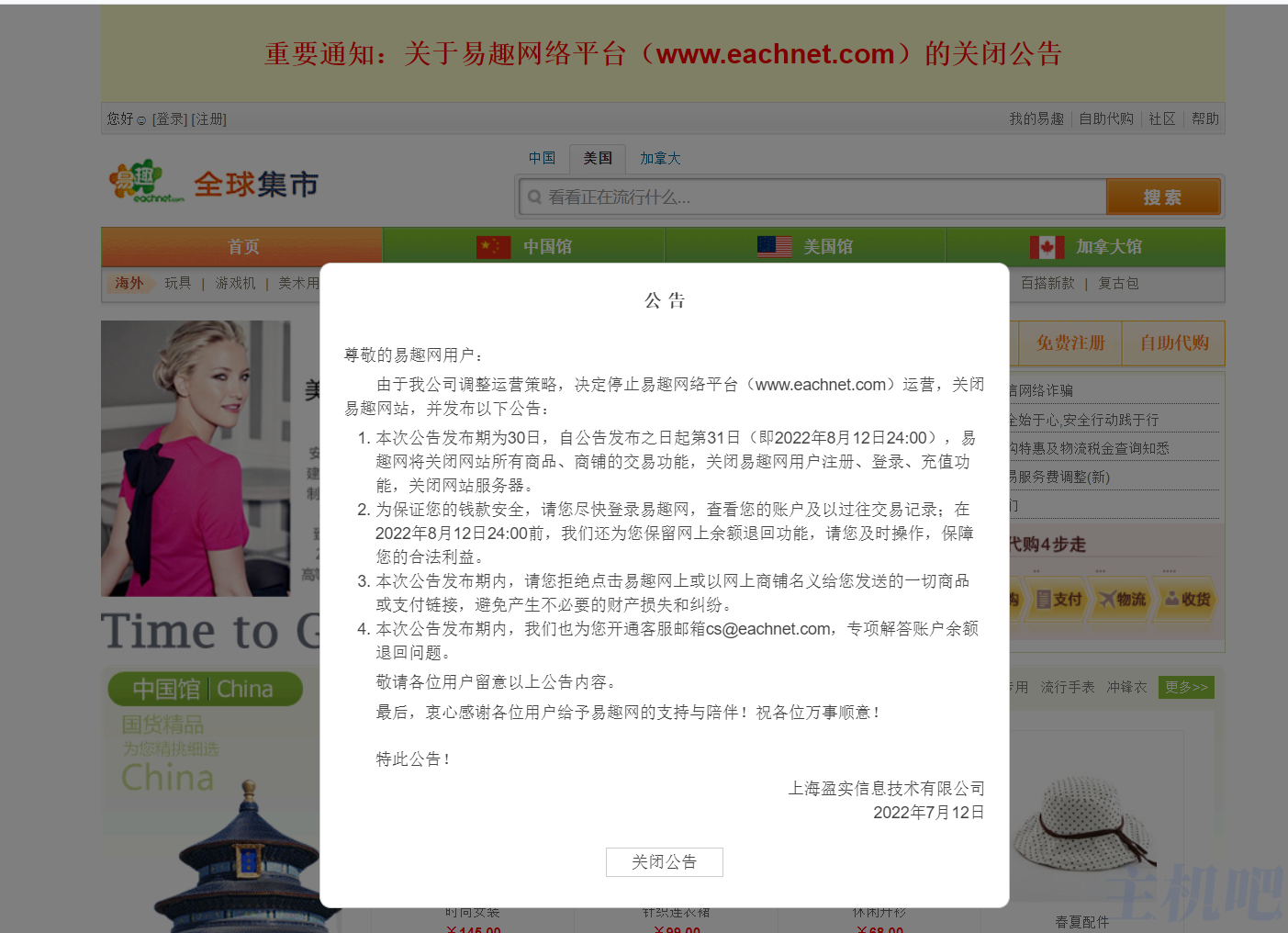
Task: Select the 美国 search tab
Action: (x=598, y=158)
